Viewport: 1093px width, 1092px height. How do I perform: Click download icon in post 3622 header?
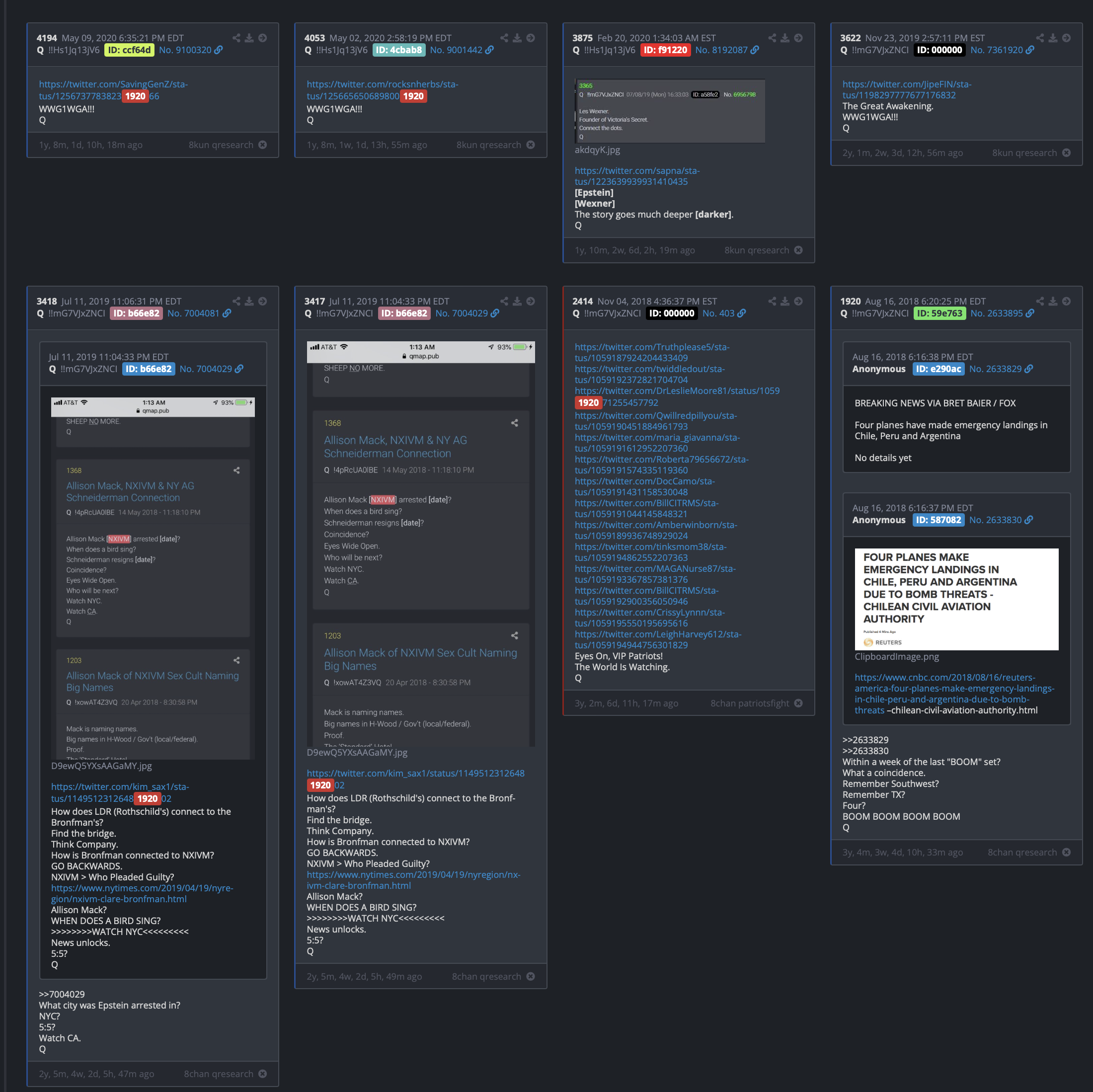(x=1053, y=38)
